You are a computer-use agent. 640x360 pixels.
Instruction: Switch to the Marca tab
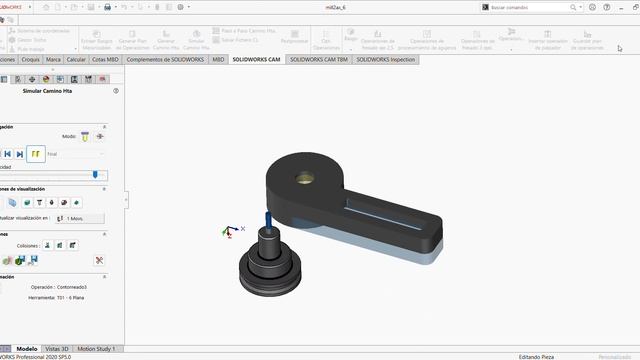[x=53, y=60]
